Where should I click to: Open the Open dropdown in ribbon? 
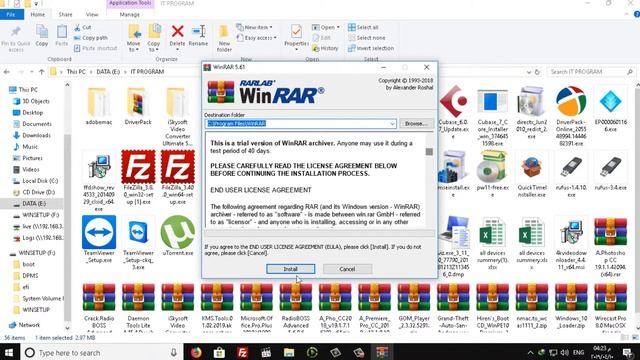326,27
